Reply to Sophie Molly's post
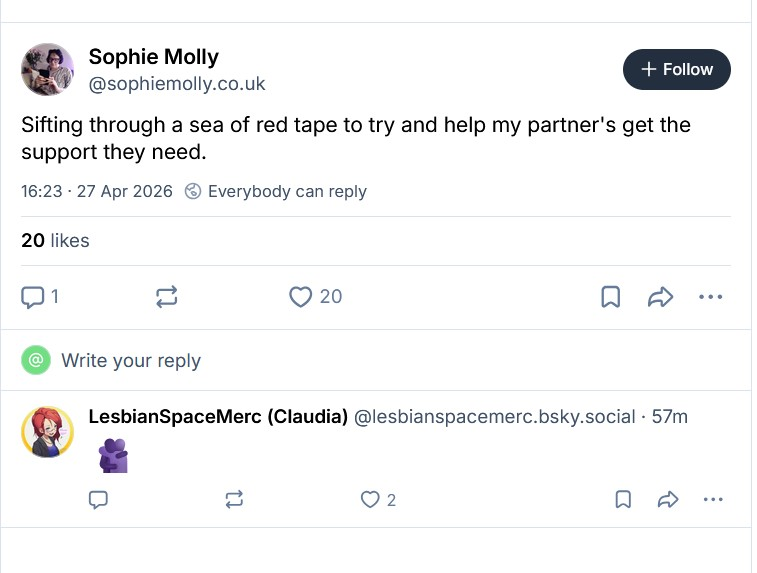 34,297
